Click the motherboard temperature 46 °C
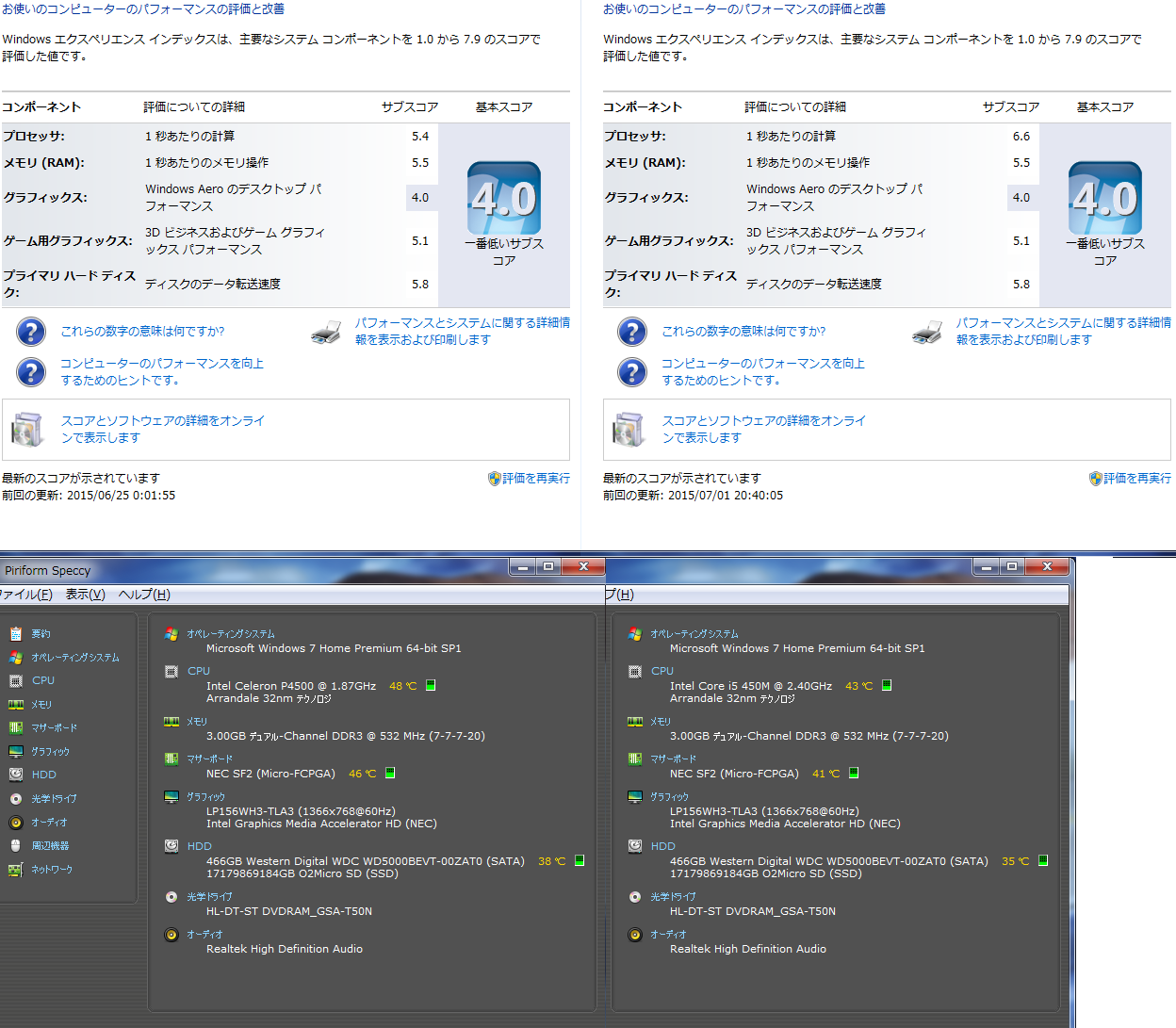 362,774
